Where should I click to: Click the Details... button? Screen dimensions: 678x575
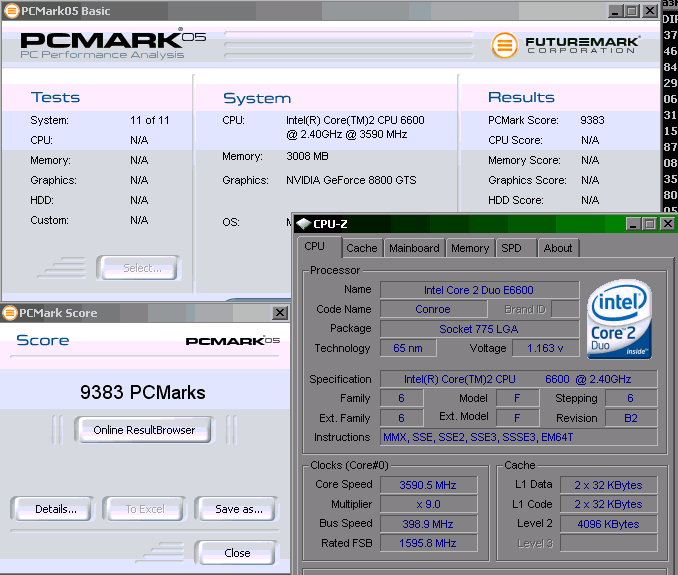tap(52, 509)
